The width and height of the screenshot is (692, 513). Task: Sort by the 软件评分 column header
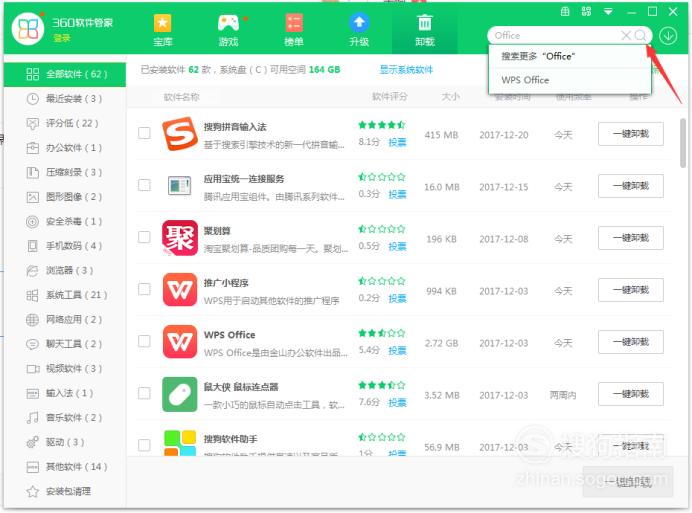tap(390, 96)
